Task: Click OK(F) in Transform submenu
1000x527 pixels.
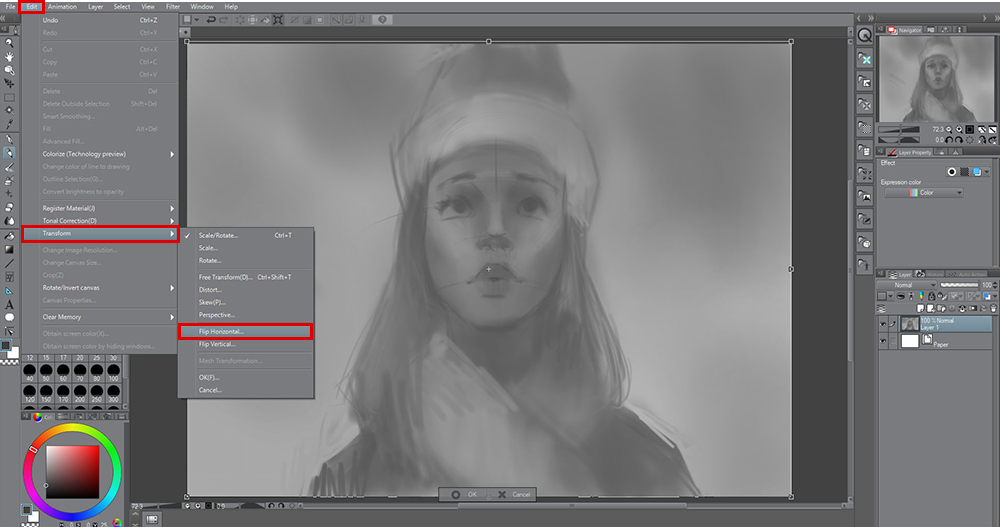Action: 246,378
